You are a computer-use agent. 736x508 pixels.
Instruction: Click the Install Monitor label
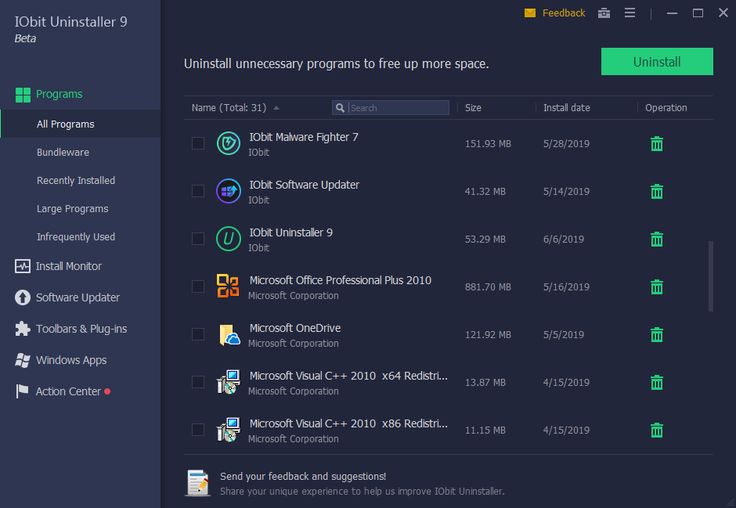tap(69, 266)
